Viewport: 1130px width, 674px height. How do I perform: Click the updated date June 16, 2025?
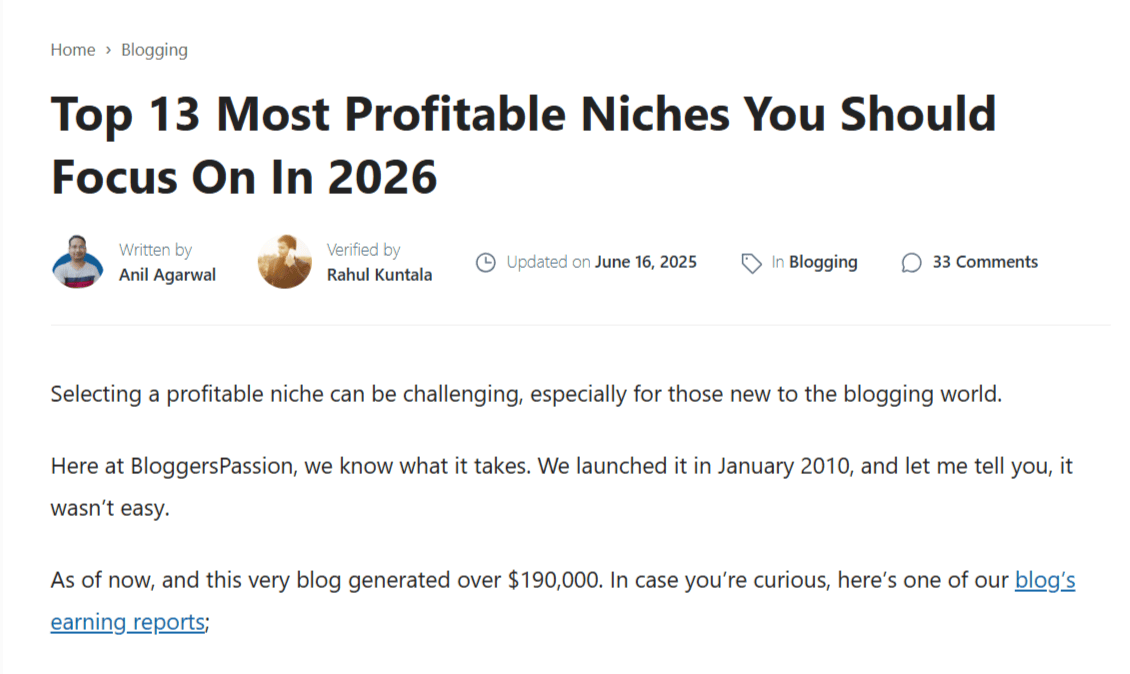(x=646, y=262)
